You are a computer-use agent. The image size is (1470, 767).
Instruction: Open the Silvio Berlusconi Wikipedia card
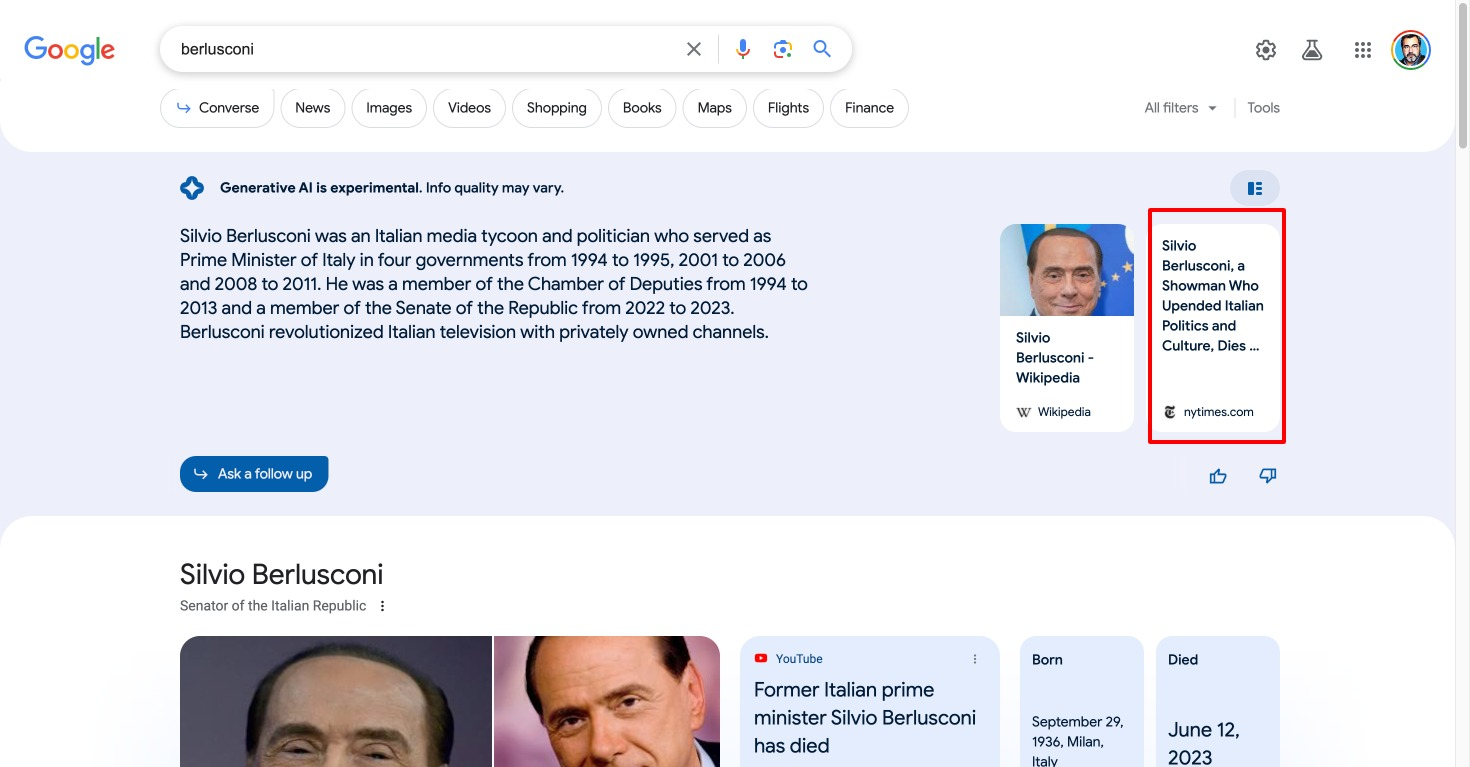click(1066, 326)
